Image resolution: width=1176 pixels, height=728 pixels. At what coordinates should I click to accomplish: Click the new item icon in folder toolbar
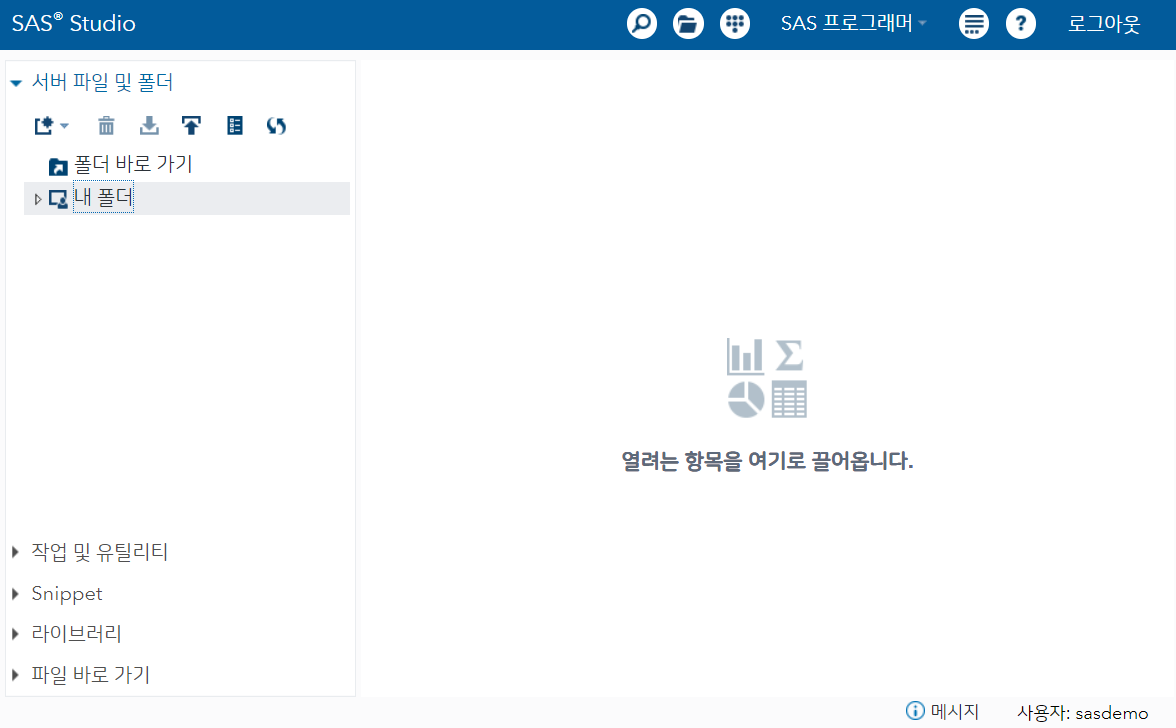coord(44,125)
